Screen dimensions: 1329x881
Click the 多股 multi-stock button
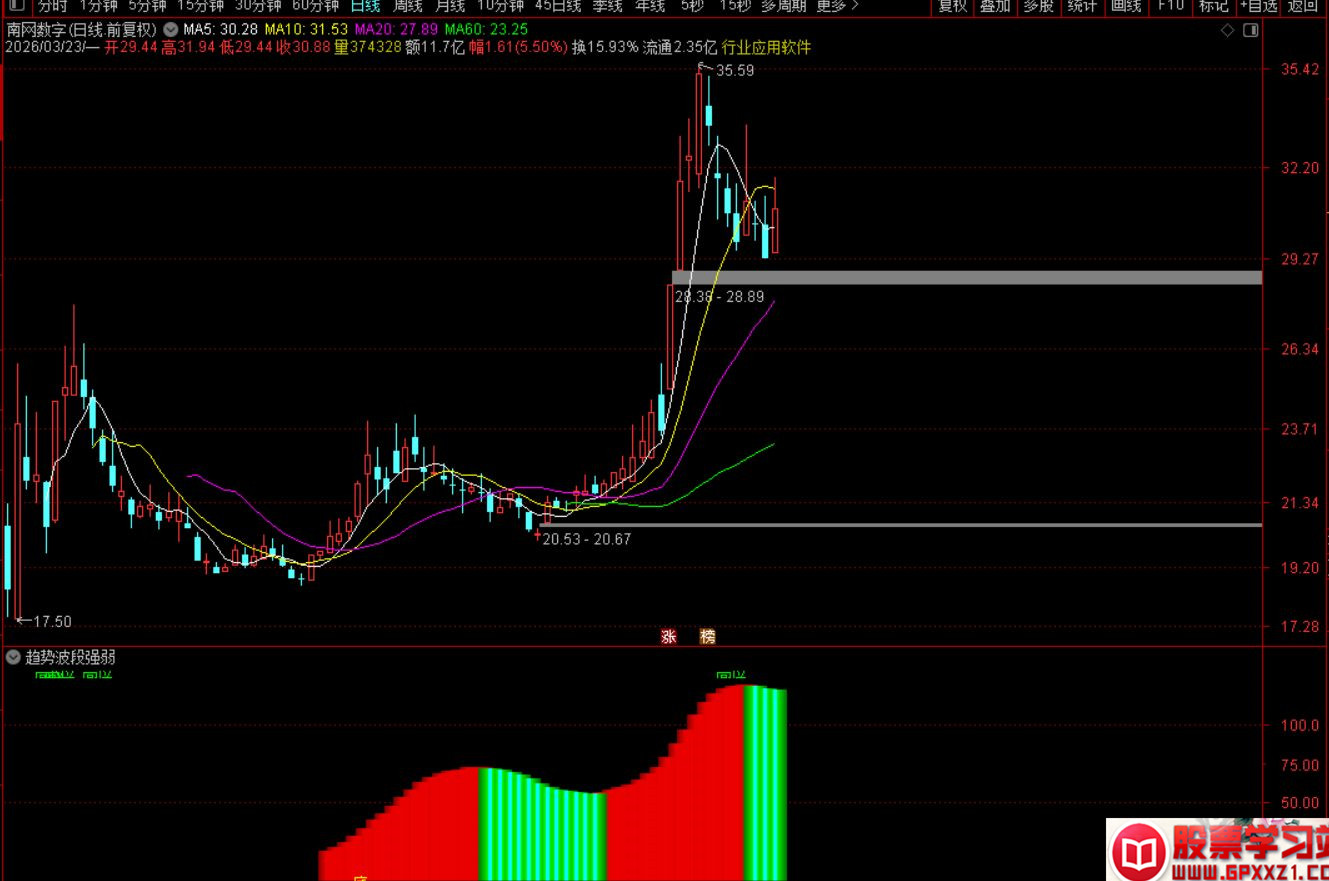(1038, 6)
